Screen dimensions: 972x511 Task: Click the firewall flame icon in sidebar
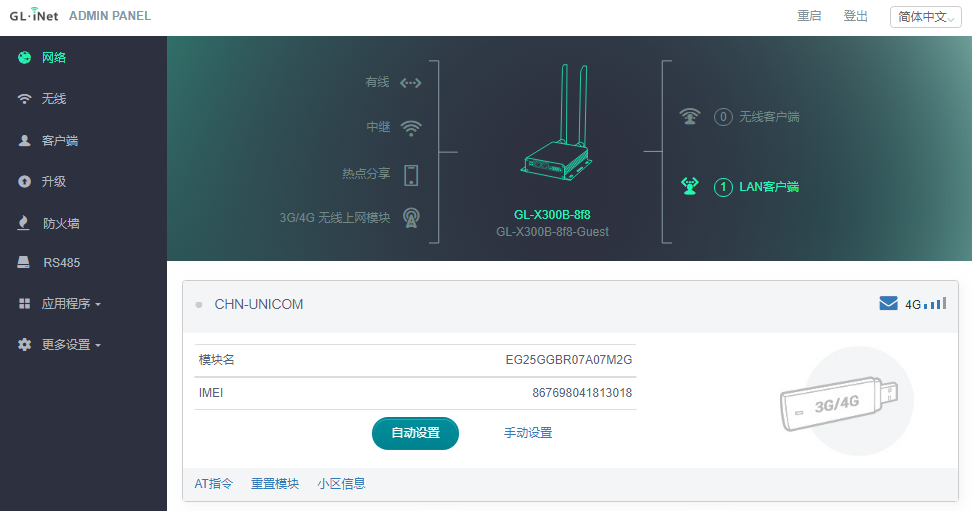pos(24,223)
